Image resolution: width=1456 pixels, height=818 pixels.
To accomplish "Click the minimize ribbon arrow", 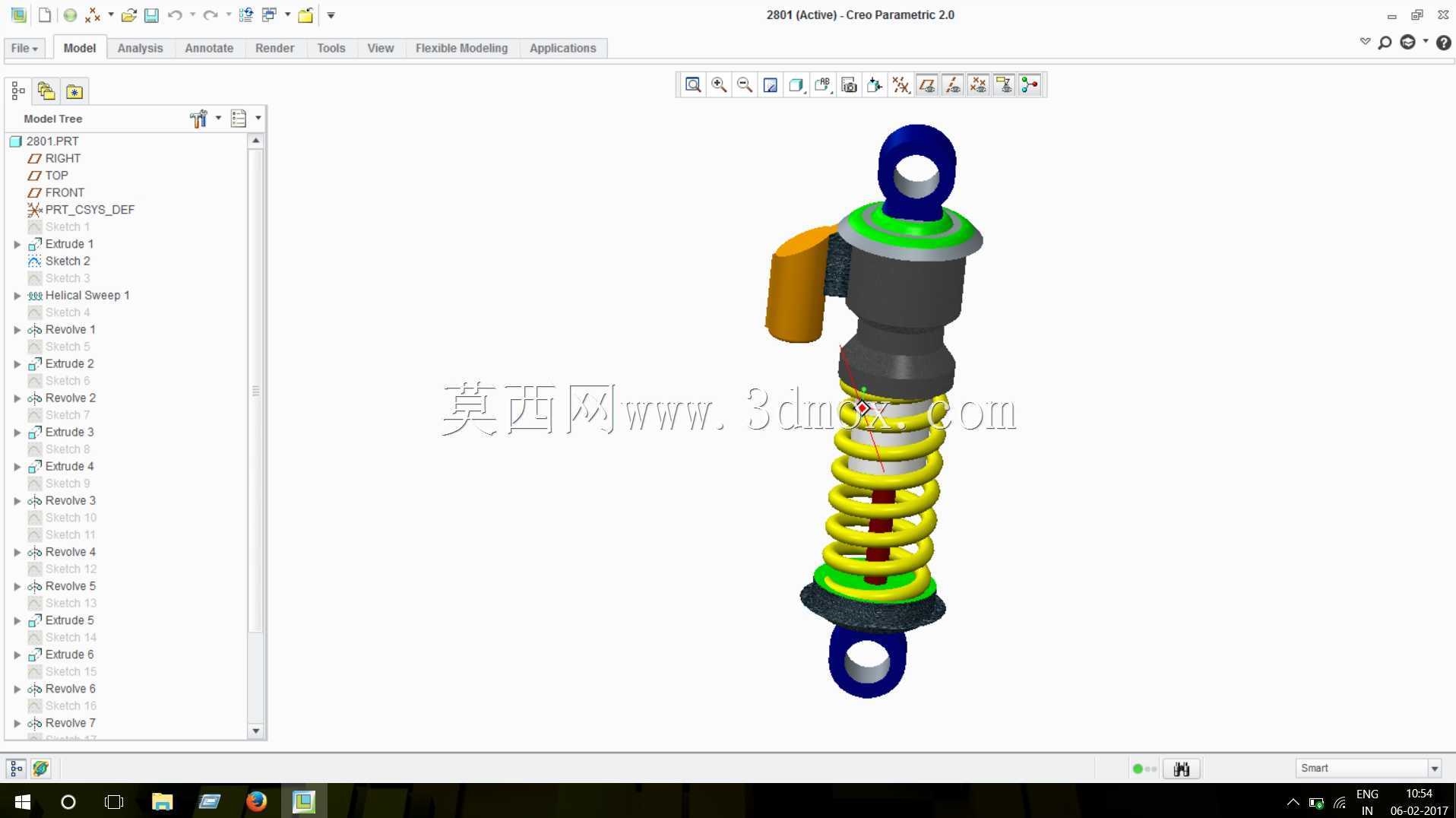I will click(1365, 41).
